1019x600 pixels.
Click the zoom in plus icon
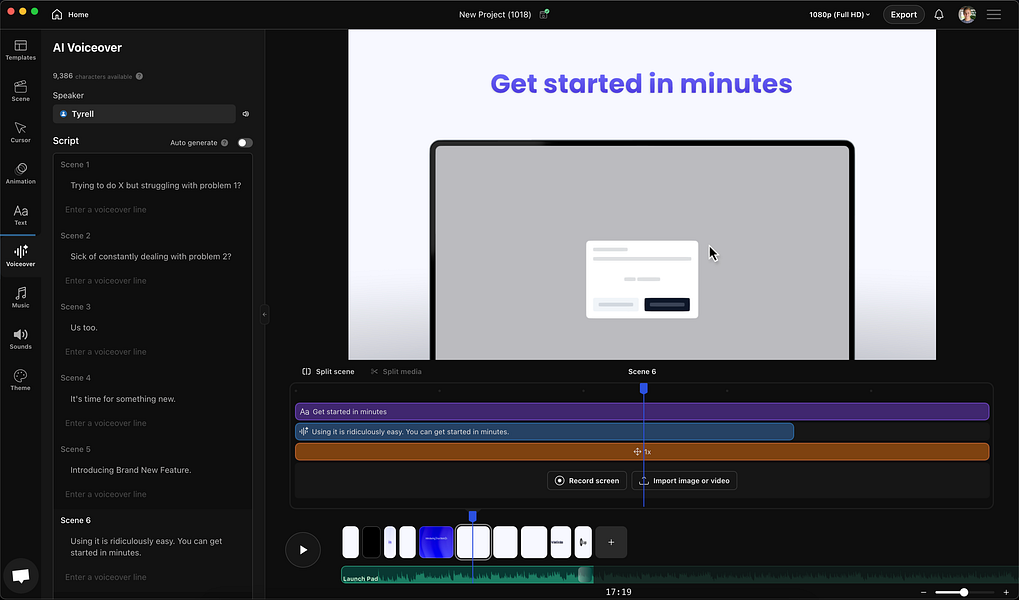(x=1006, y=592)
